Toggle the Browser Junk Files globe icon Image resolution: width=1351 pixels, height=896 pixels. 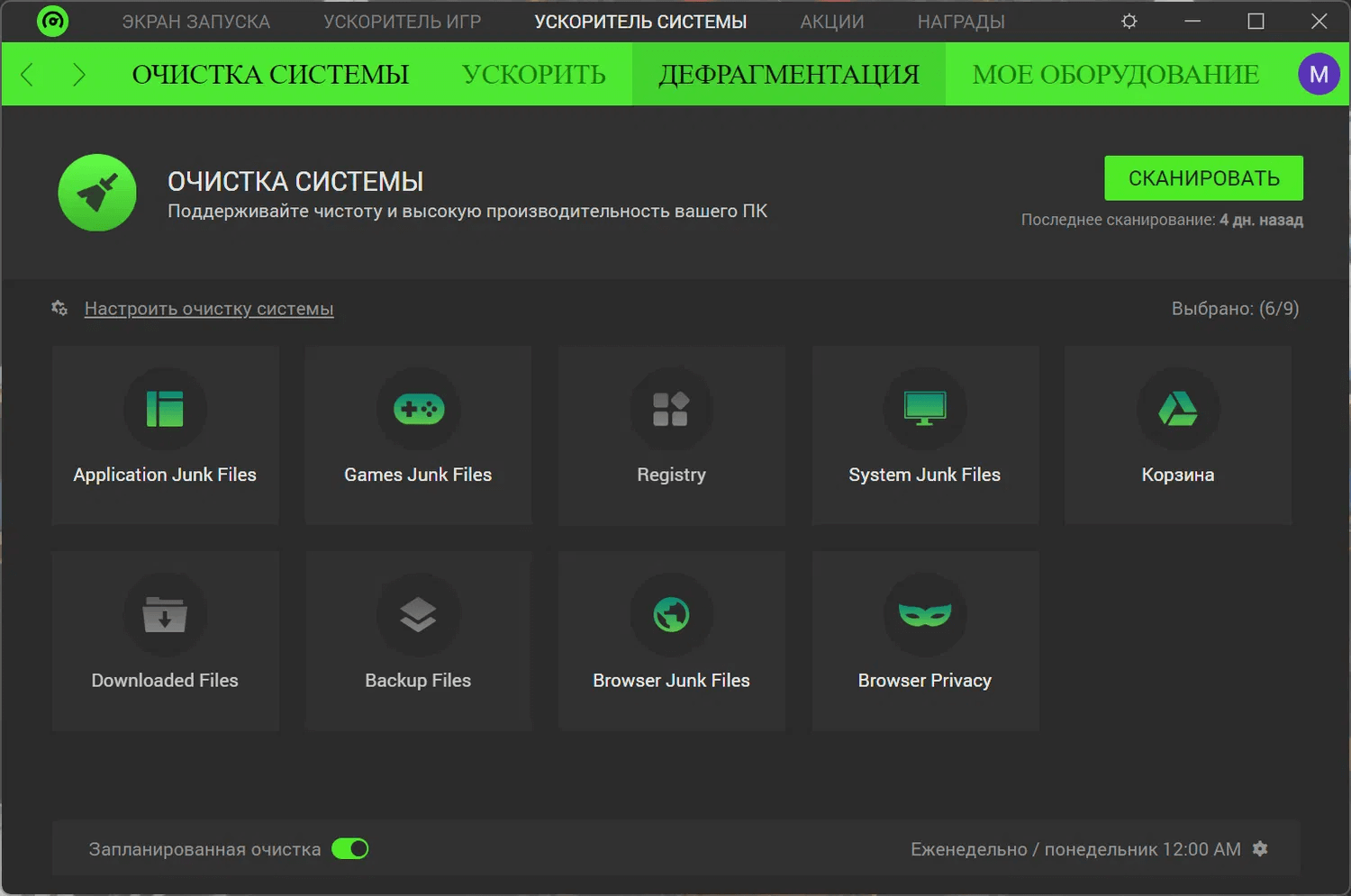(671, 615)
